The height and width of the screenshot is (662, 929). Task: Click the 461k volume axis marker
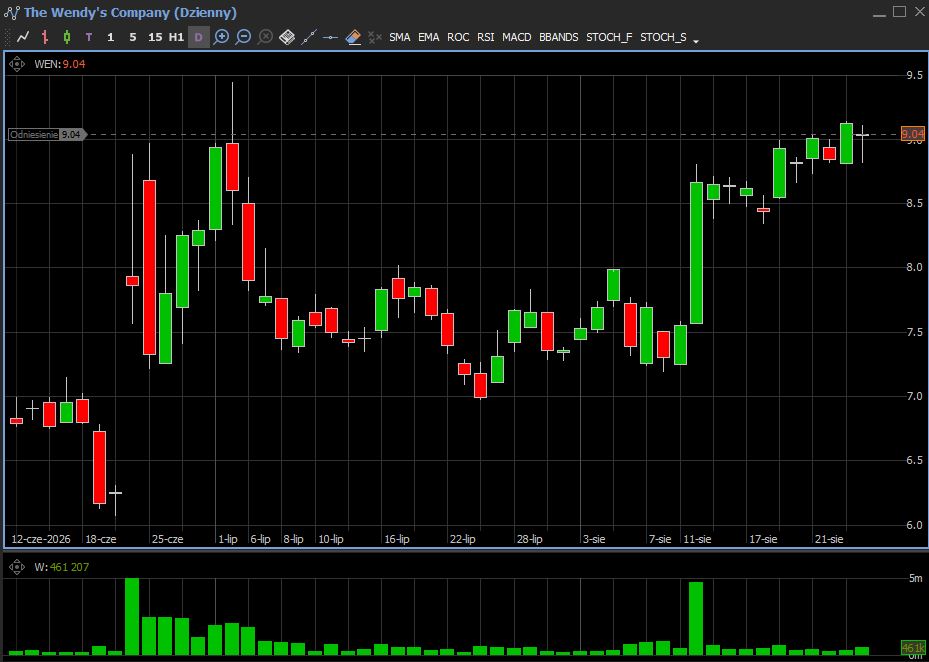point(912,647)
